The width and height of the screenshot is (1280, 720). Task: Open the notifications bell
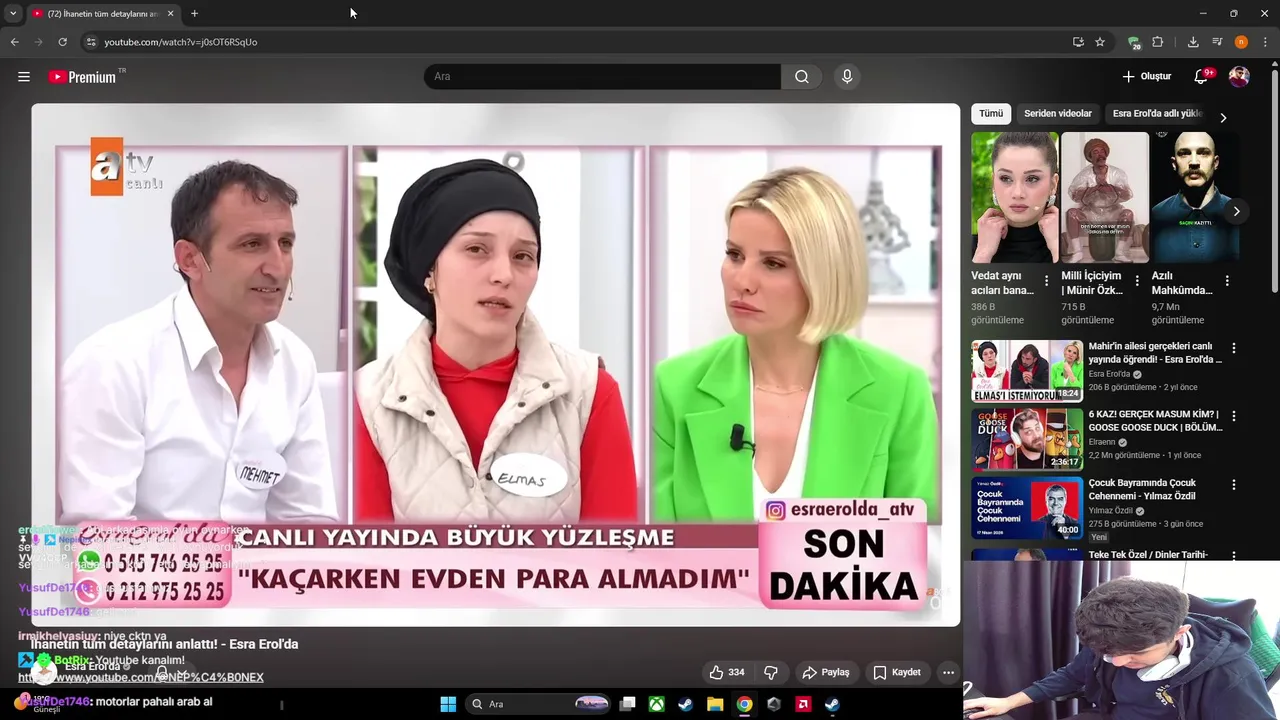[x=1201, y=77]
